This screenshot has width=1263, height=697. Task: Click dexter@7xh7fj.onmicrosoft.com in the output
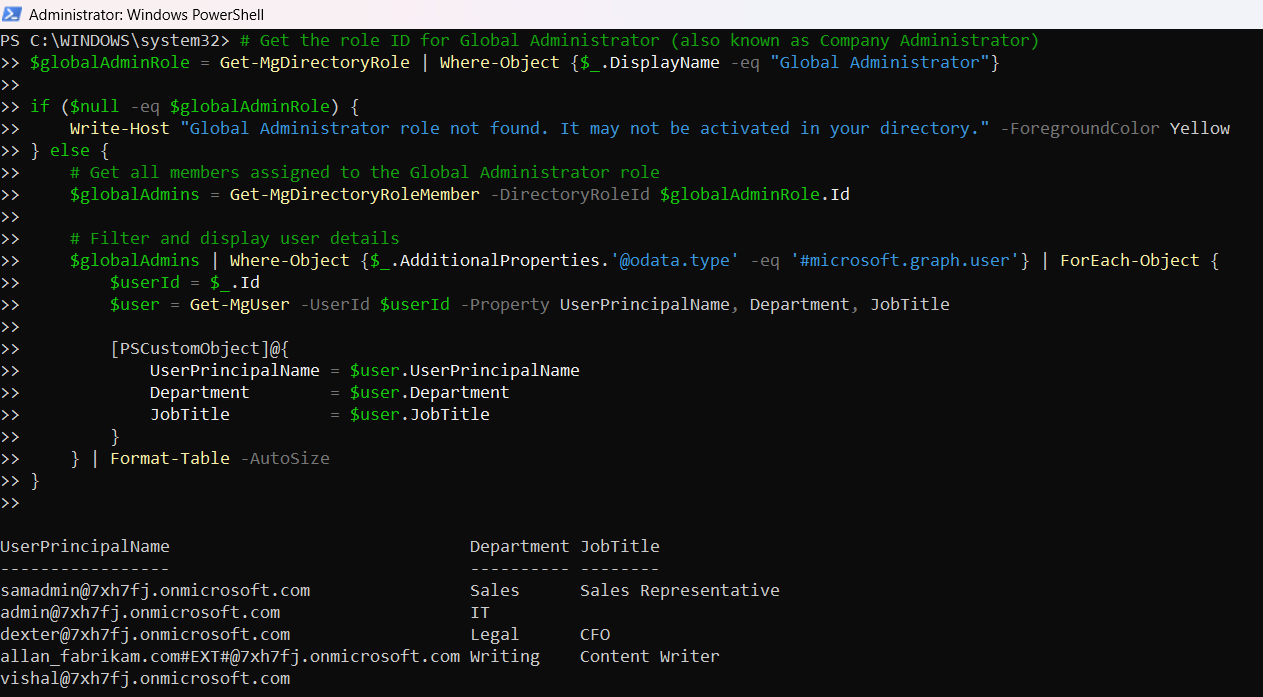(145, 634)
